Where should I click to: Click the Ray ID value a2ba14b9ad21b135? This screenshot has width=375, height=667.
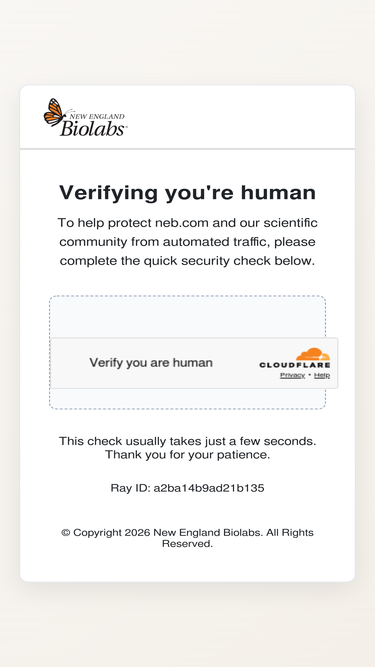tap(209, 488)
